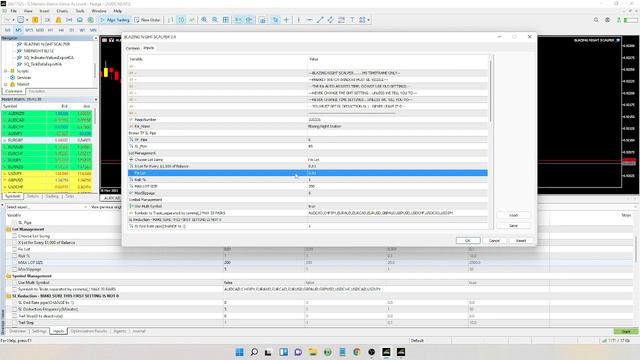This screenshot has height=360, width=640.
Task: Click the MAX LOT SIZE value in dialog
Action: (x=398, y=187)
